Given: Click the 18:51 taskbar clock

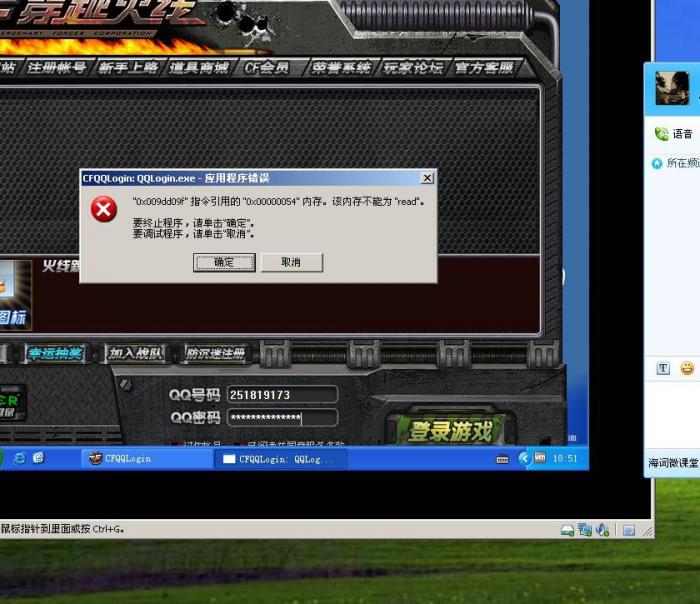Looking at the screenshot, I should click(565, 458).
